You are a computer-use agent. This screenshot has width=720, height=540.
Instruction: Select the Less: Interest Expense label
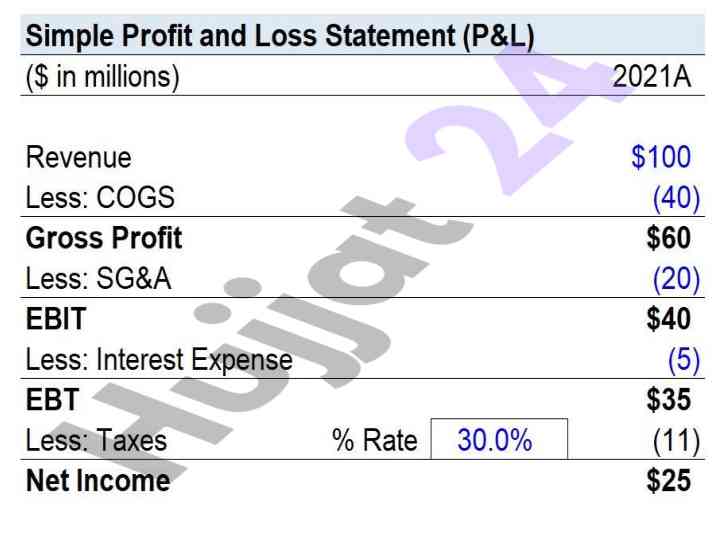tap(159, 360)
